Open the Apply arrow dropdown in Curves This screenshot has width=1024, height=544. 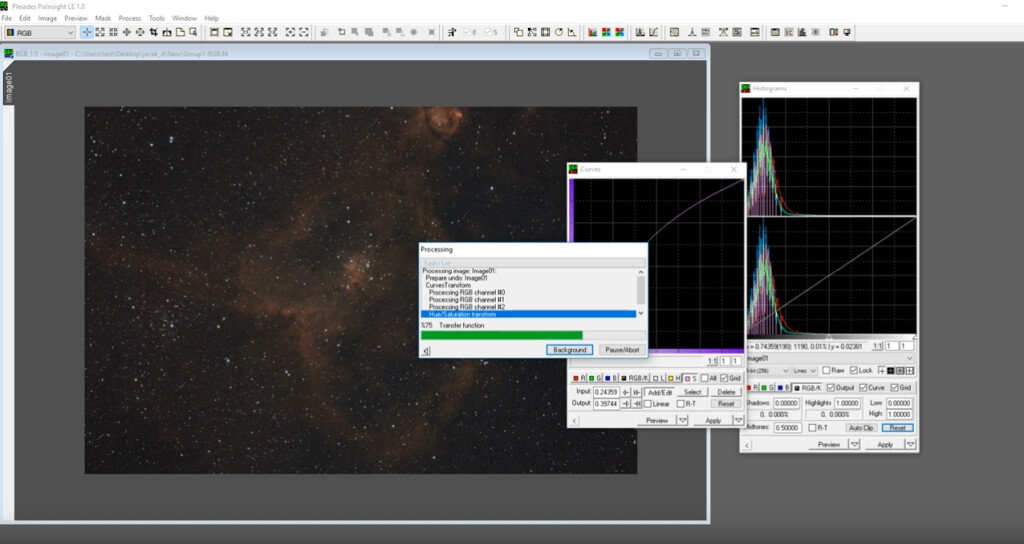click(739, 421)
